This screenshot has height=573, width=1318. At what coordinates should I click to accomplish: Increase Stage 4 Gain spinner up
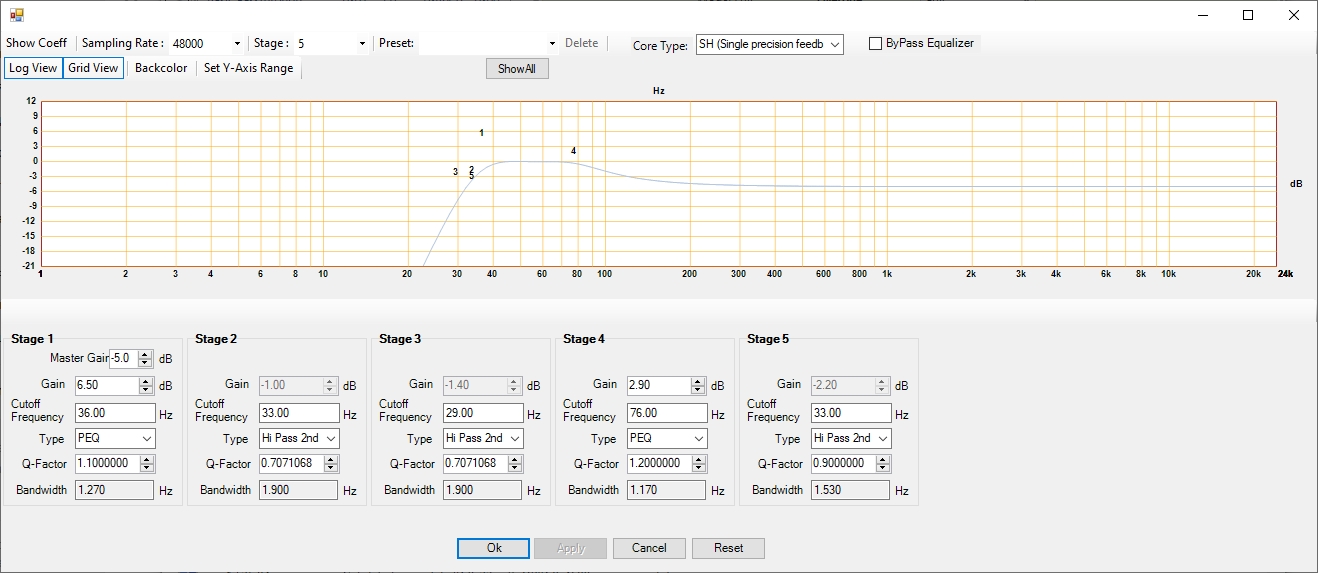[698, 381]
